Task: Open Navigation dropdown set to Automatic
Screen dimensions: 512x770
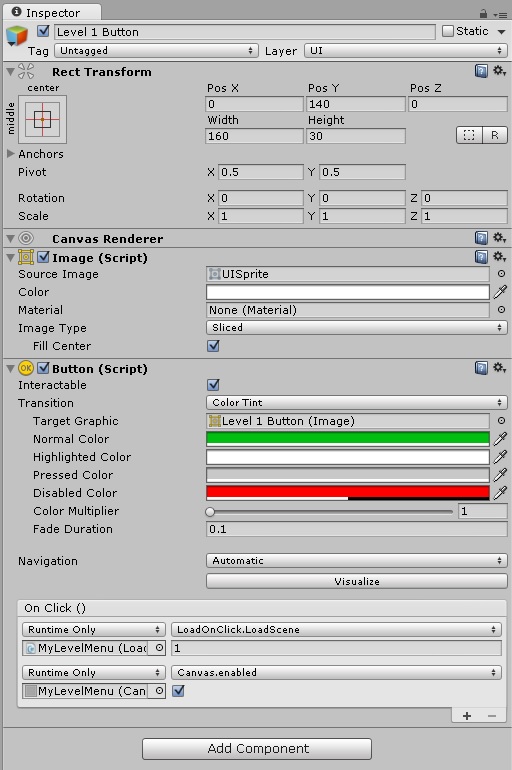Action: coord(357,561)
